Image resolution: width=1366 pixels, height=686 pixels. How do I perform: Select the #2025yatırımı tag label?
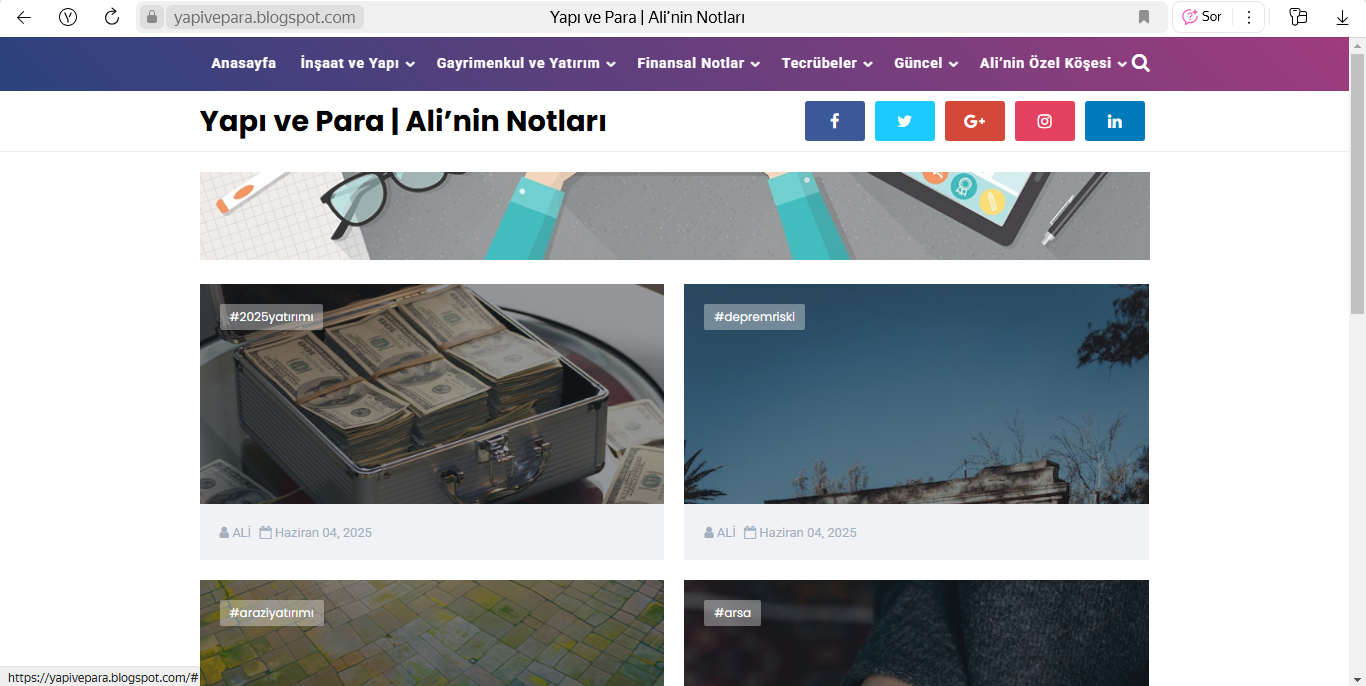tap(271, 317)
